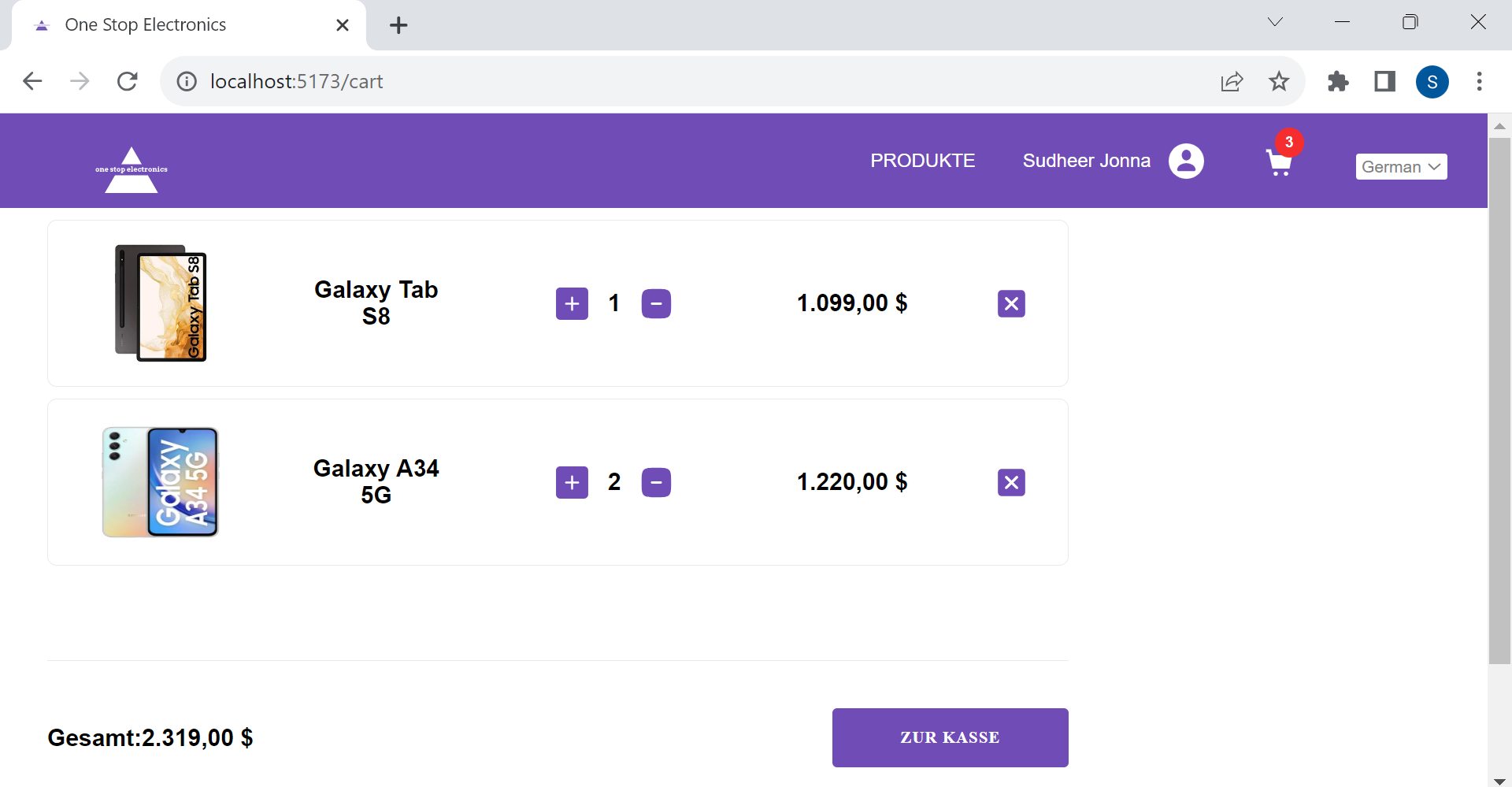Image resolution: width=1512 pixels, height=787 pixels.
Task: Remove Galaxy Tab S8 from cart
Action: [1011, 303]
